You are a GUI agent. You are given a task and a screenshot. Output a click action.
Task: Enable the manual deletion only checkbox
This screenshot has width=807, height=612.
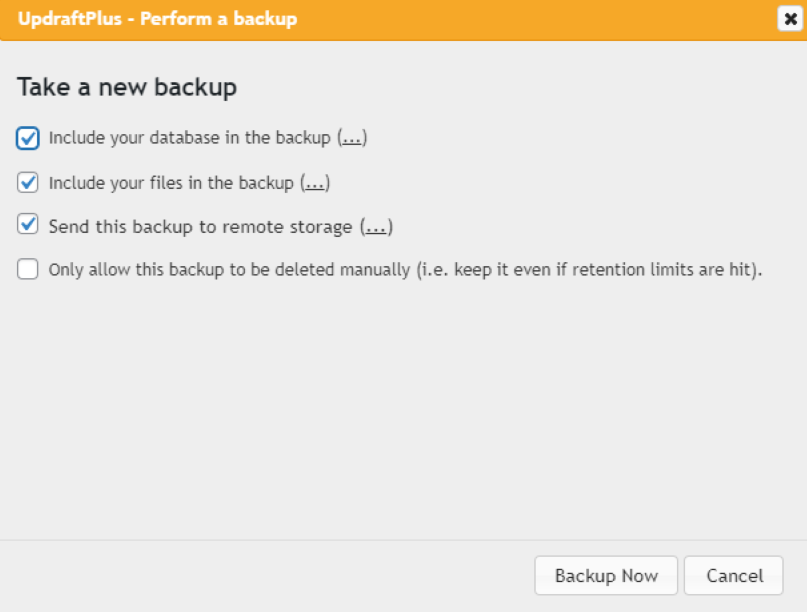point(28,269)
